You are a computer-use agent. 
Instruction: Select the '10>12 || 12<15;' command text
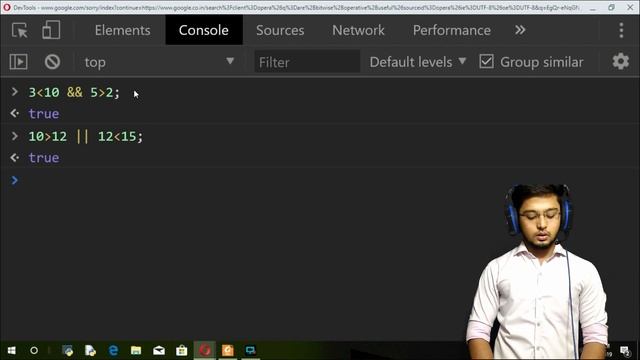click(86, 136)
